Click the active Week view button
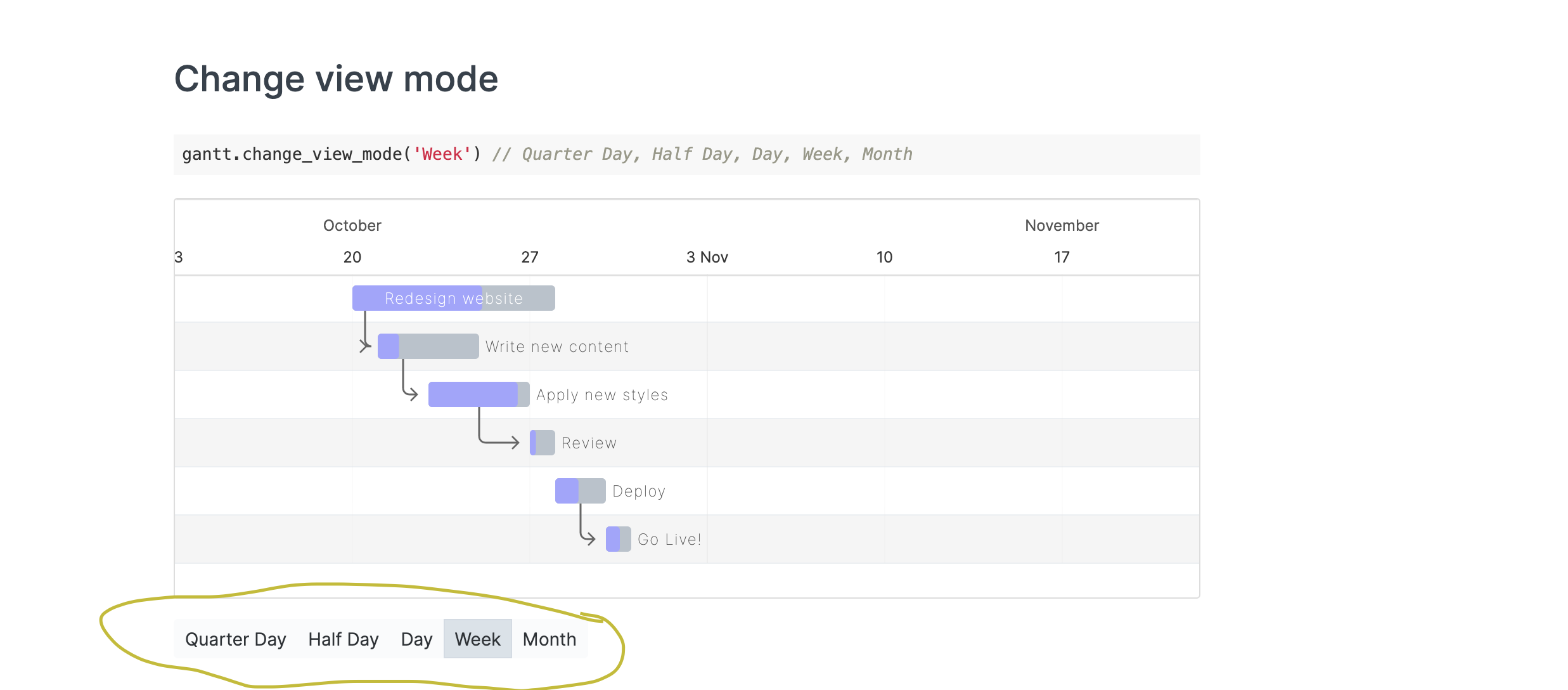Image resolution: width=1568 pixels, height=690 pixels. tap(477, 639)
